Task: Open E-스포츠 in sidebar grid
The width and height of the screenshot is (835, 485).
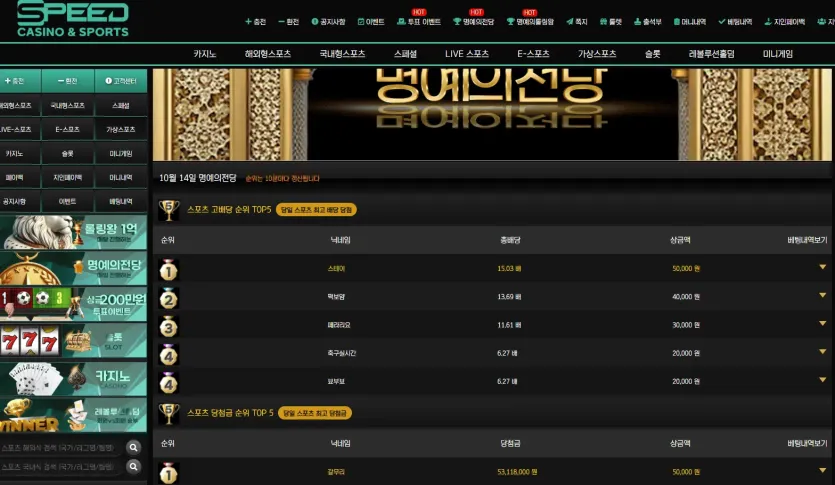Action: (x=68, y=129)
